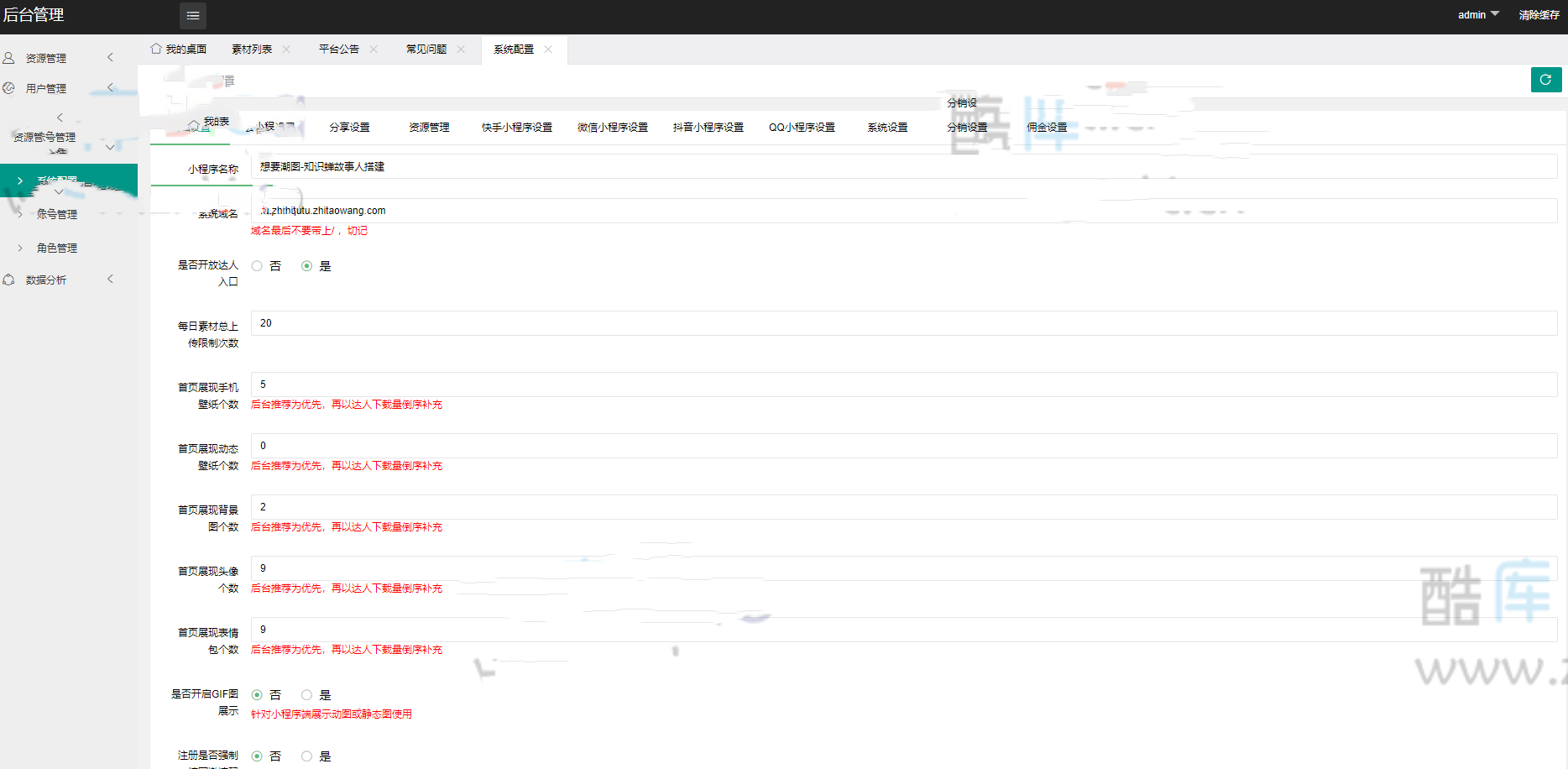Open the 抖音小程序设置 tab

click(x=708, y=128)
